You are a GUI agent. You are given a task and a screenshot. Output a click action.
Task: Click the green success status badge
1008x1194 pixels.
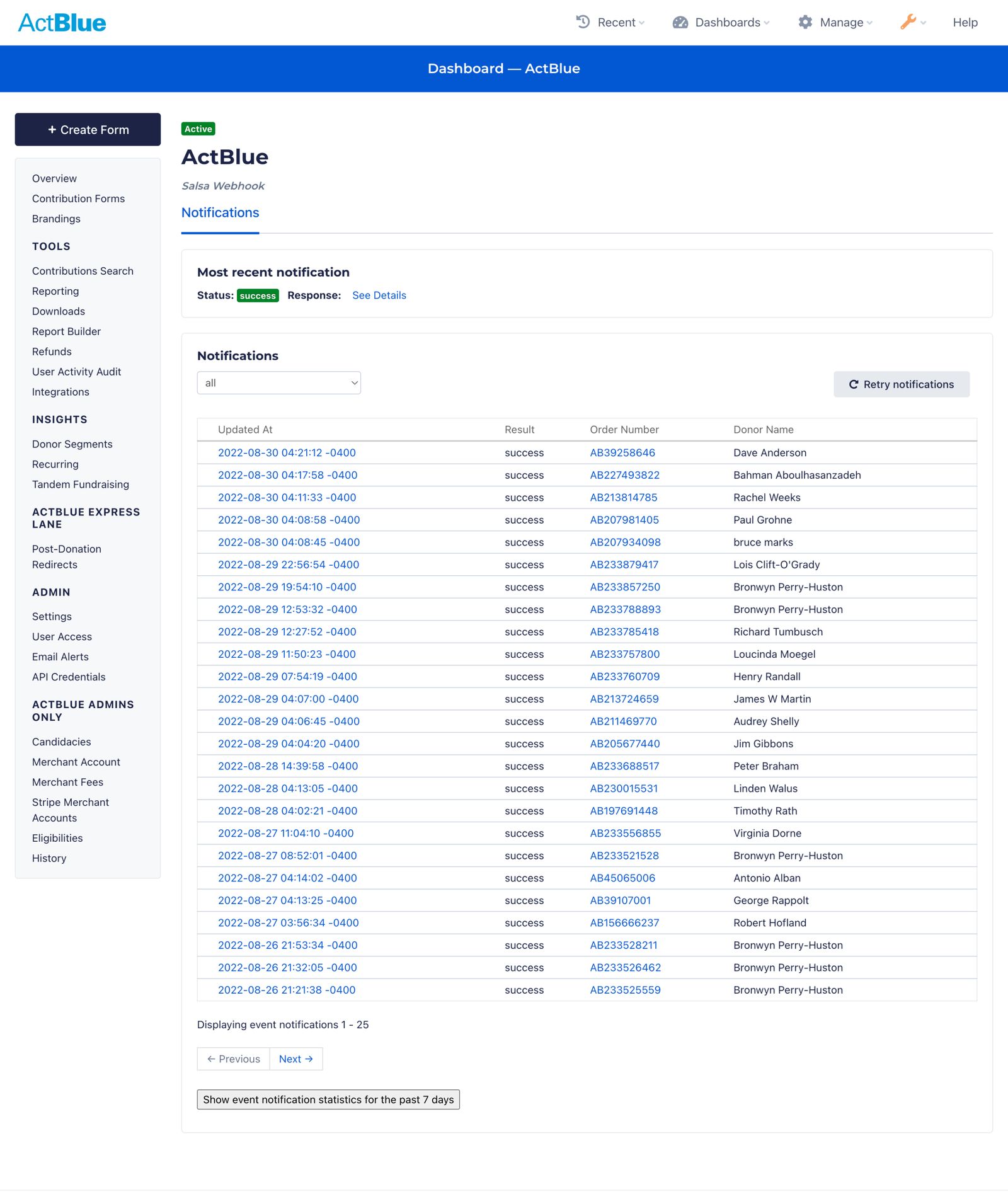click(x=258, y=296)
